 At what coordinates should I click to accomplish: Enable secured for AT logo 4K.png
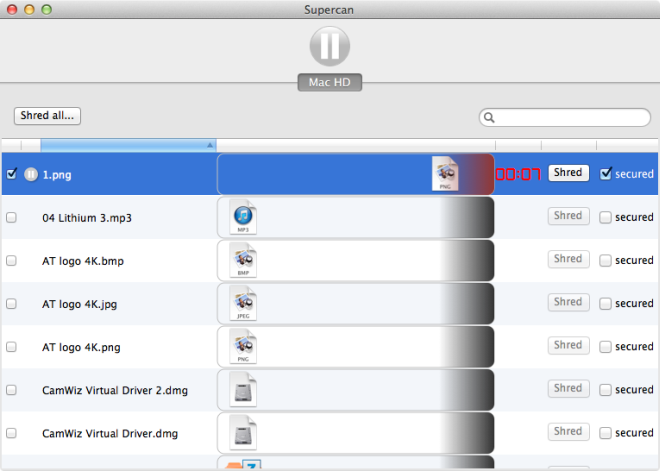click(605, 347)
